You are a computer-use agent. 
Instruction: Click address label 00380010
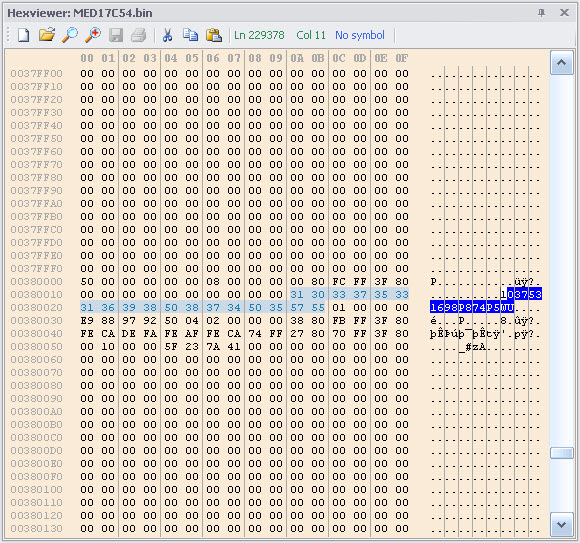tap(37, 294)
